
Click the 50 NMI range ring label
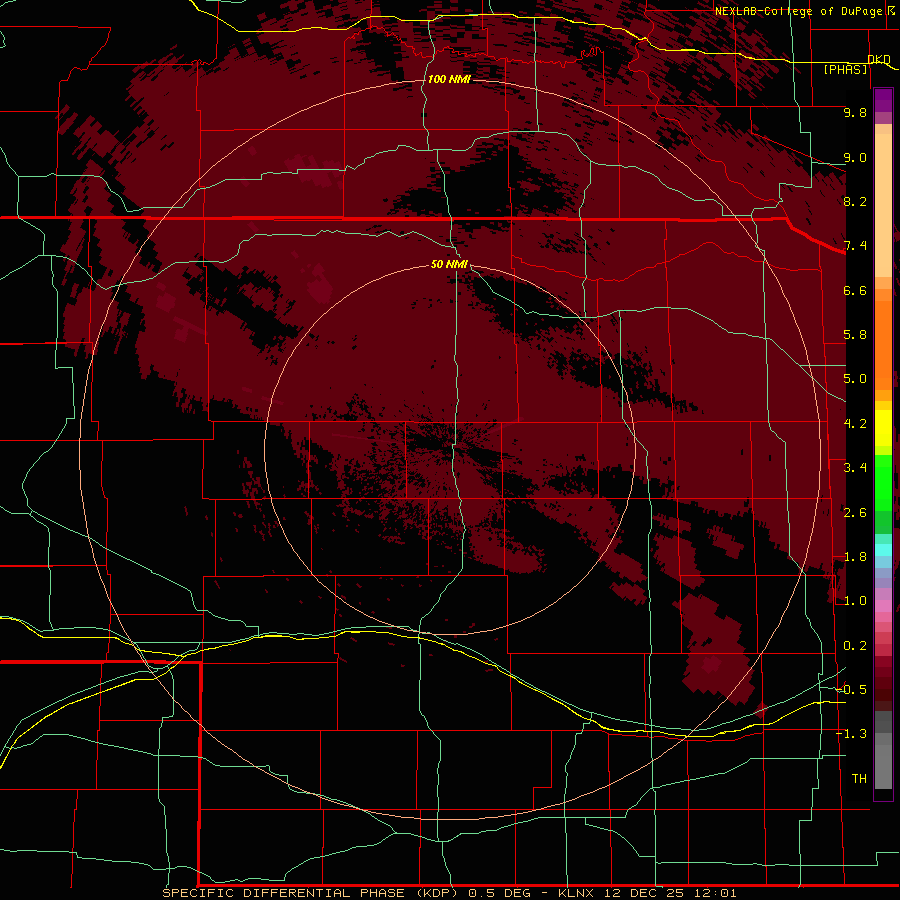(x=449, y=264)
